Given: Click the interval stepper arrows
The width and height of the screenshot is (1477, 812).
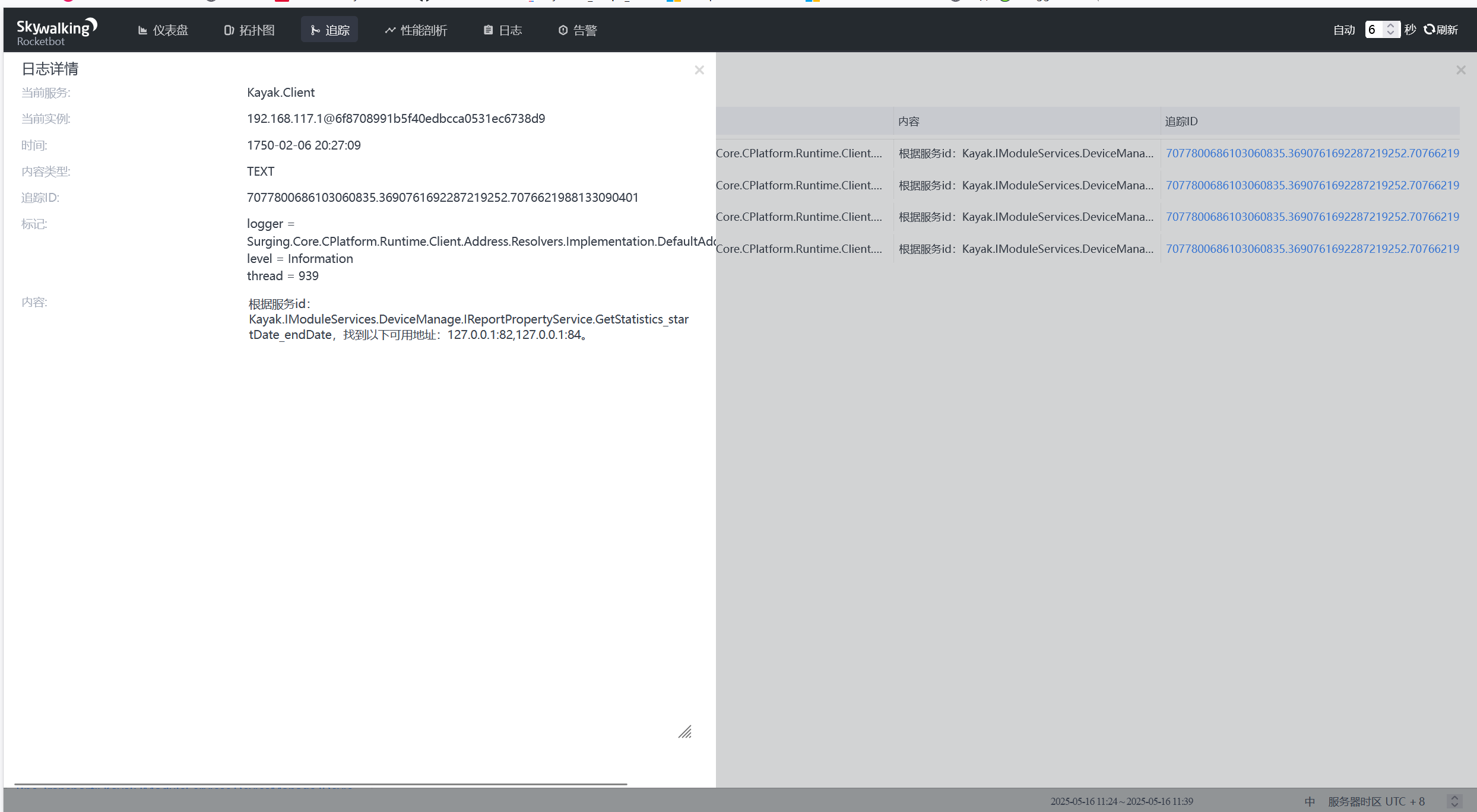Looking at the screenshot, I should [x=1390, y=30].
